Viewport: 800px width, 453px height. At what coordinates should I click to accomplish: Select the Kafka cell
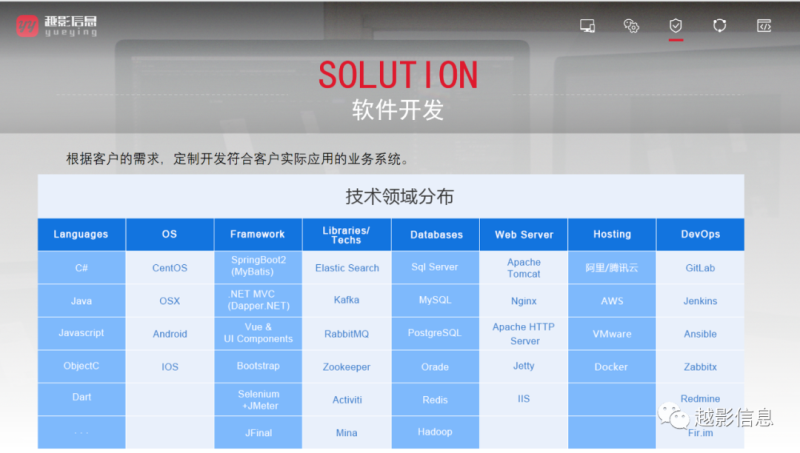346,300
